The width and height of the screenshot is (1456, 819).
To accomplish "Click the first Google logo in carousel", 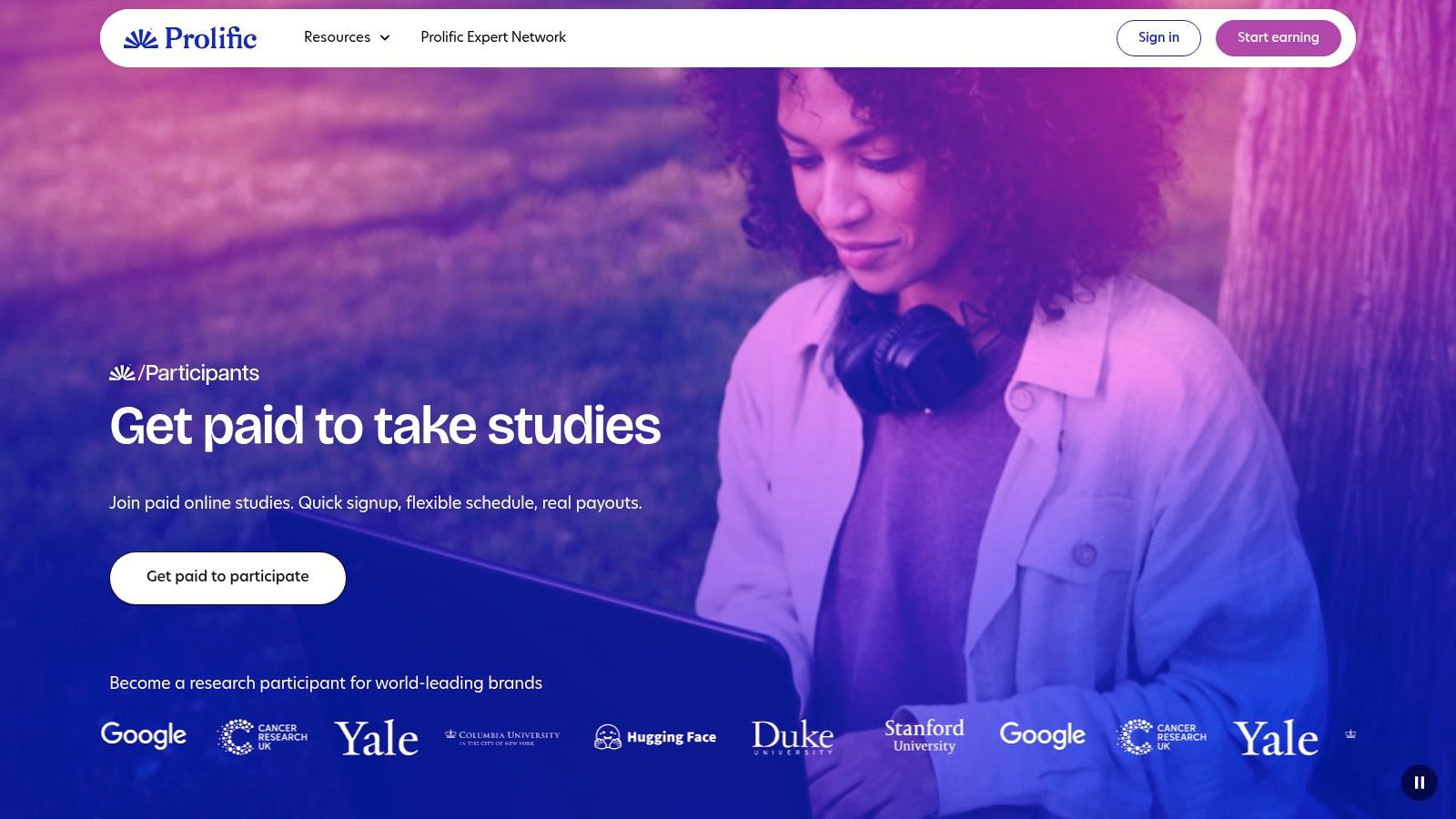I will (144, 735).
